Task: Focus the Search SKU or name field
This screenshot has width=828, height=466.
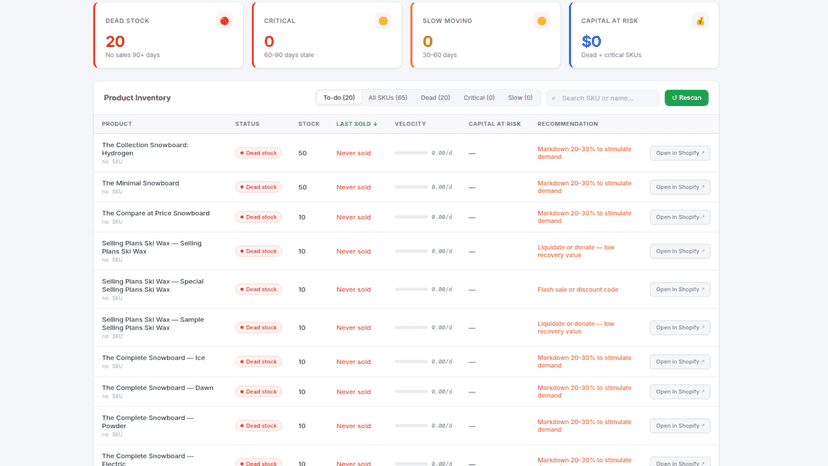Action: tap(603, 98)
